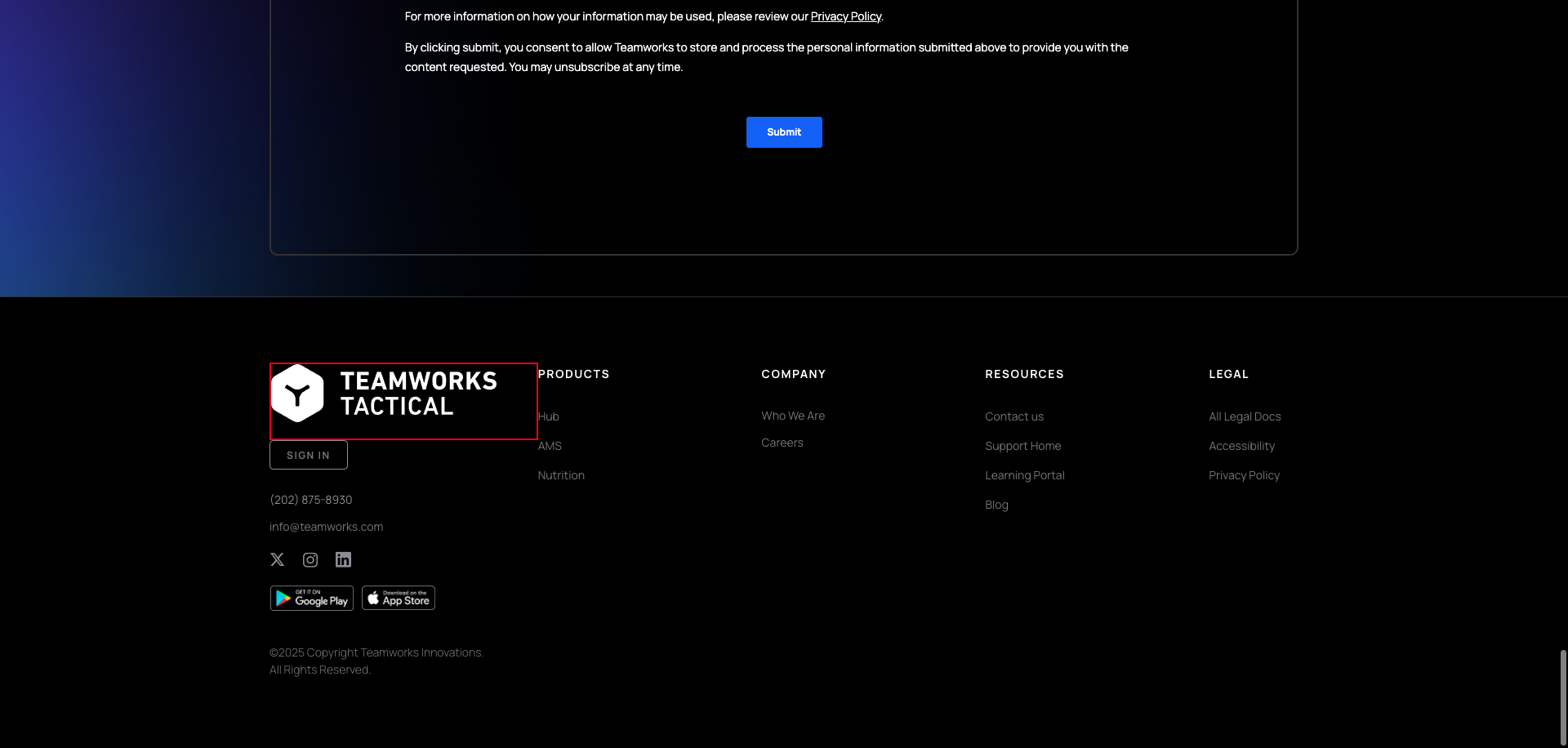Click the page's vertical scrollbar thumb
The width and height of the screenshot is (1568, 748).
(1563, 697)
